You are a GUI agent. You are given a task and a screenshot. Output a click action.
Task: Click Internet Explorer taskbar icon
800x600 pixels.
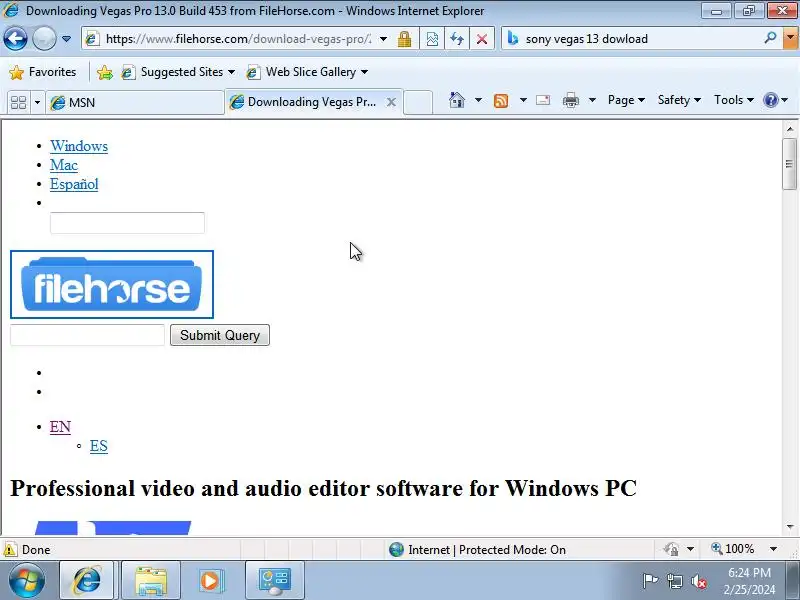[x=88, y=580]
